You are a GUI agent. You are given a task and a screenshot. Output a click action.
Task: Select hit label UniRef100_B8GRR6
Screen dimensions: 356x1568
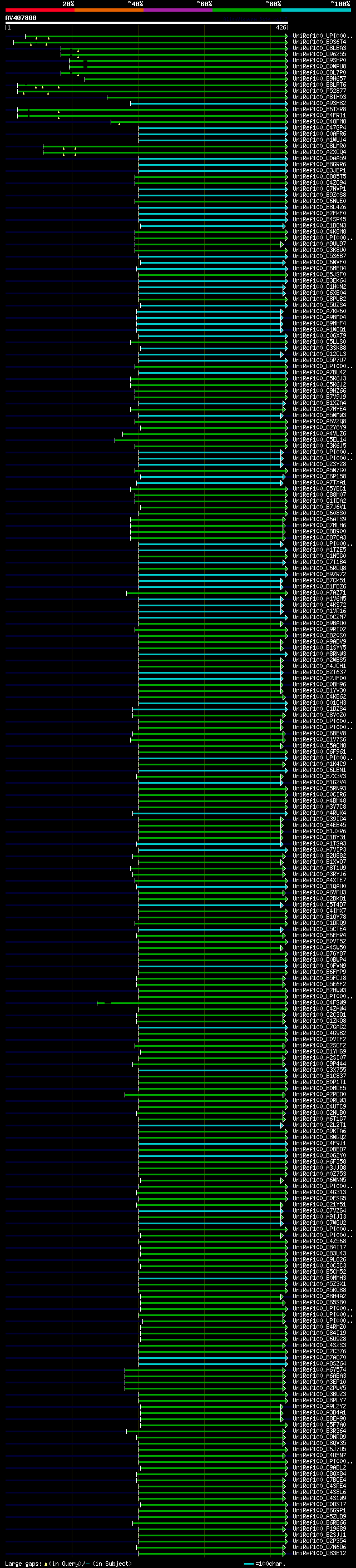(x=319, y=164)
